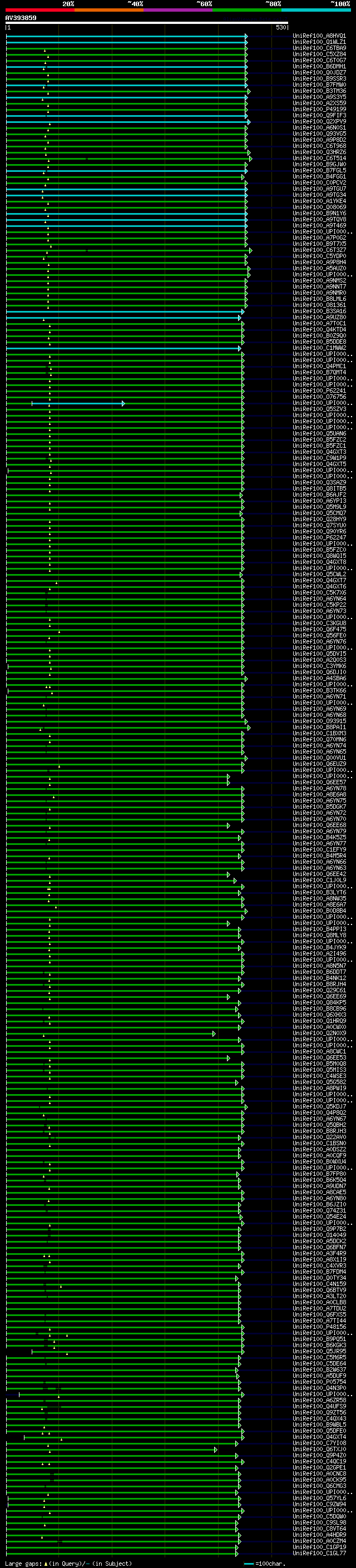Screen dimensions: 356x1568
Task: Open hit UniRef100_Q08069
Action: [319, 207]
